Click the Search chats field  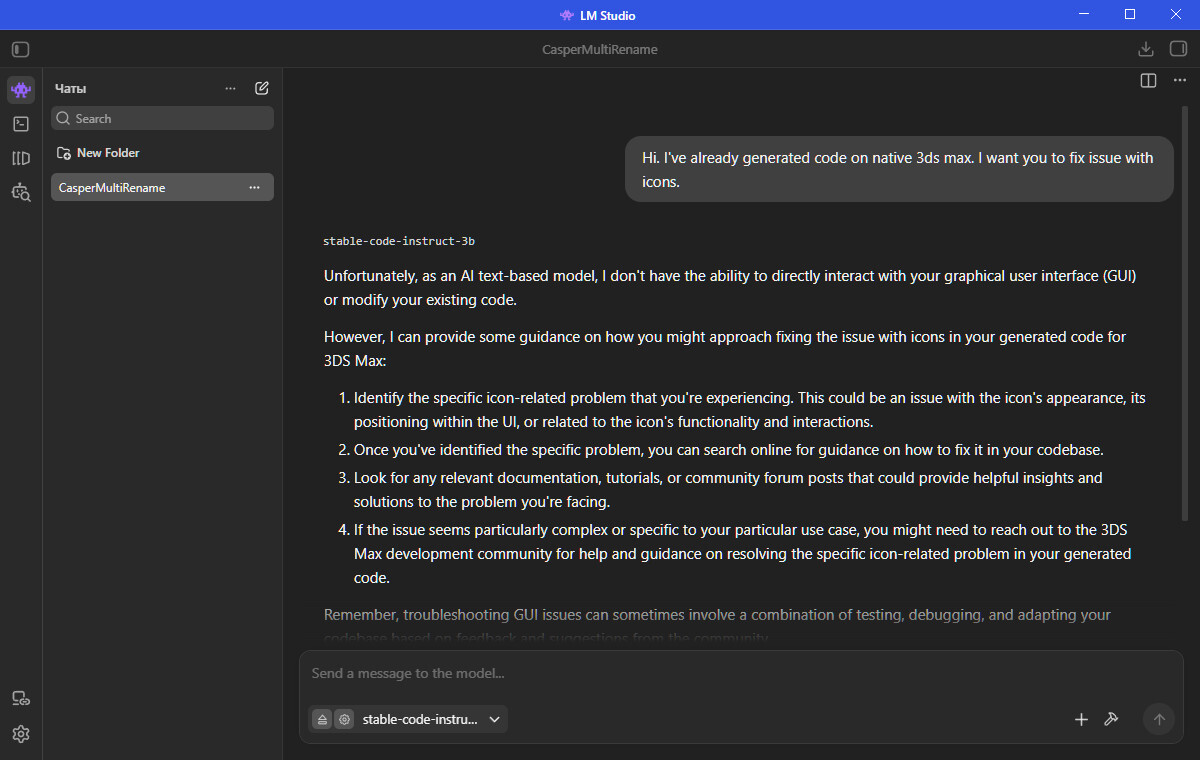pyautogui.click(x=162, y=118)
